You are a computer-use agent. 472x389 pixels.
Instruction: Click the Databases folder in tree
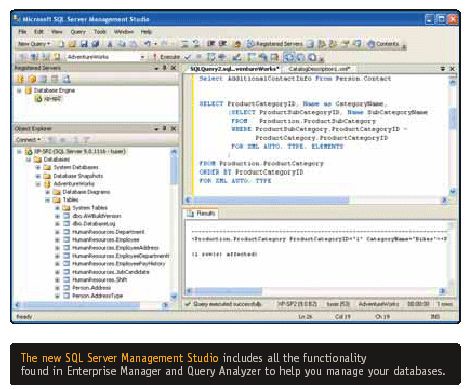pos(56,159)
